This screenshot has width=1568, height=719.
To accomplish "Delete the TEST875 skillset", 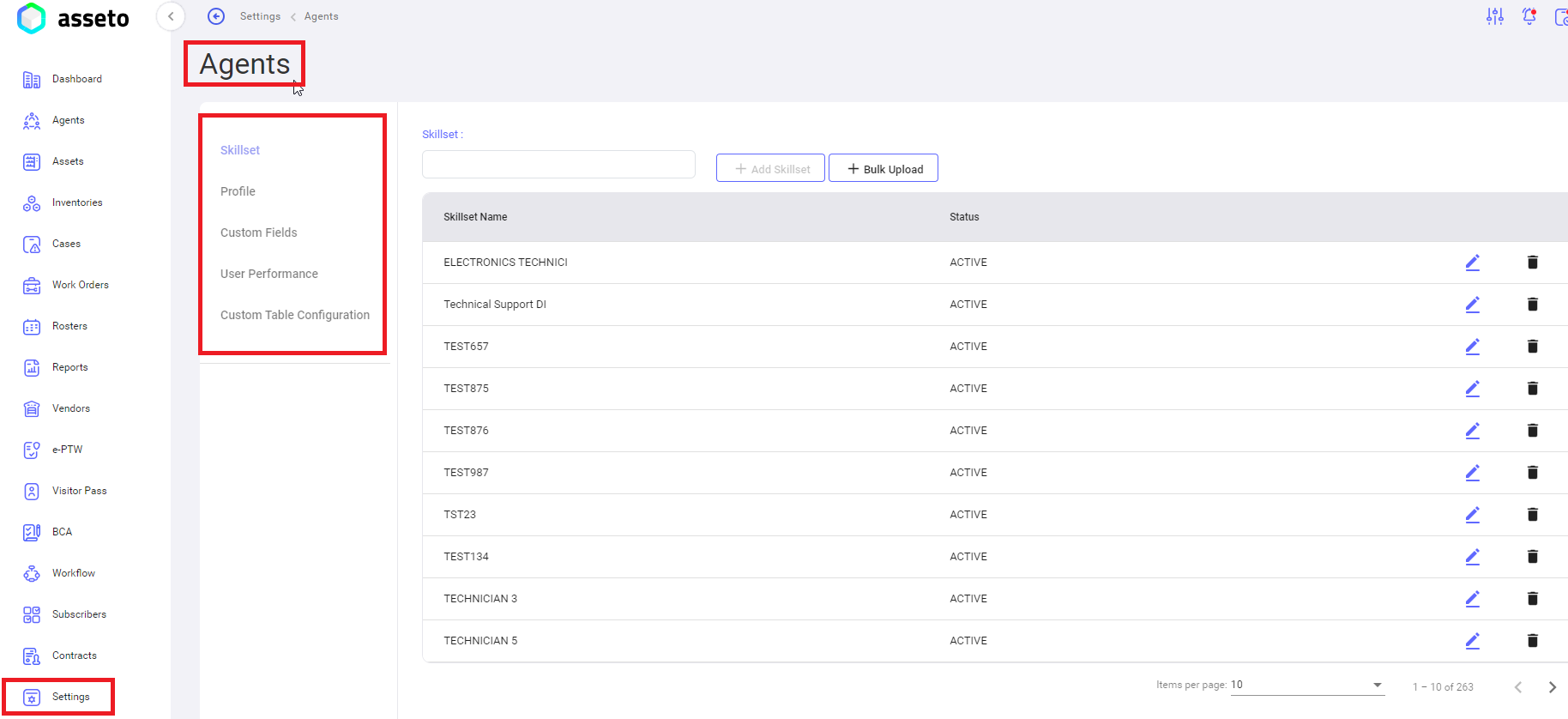I will [1532, 389].
